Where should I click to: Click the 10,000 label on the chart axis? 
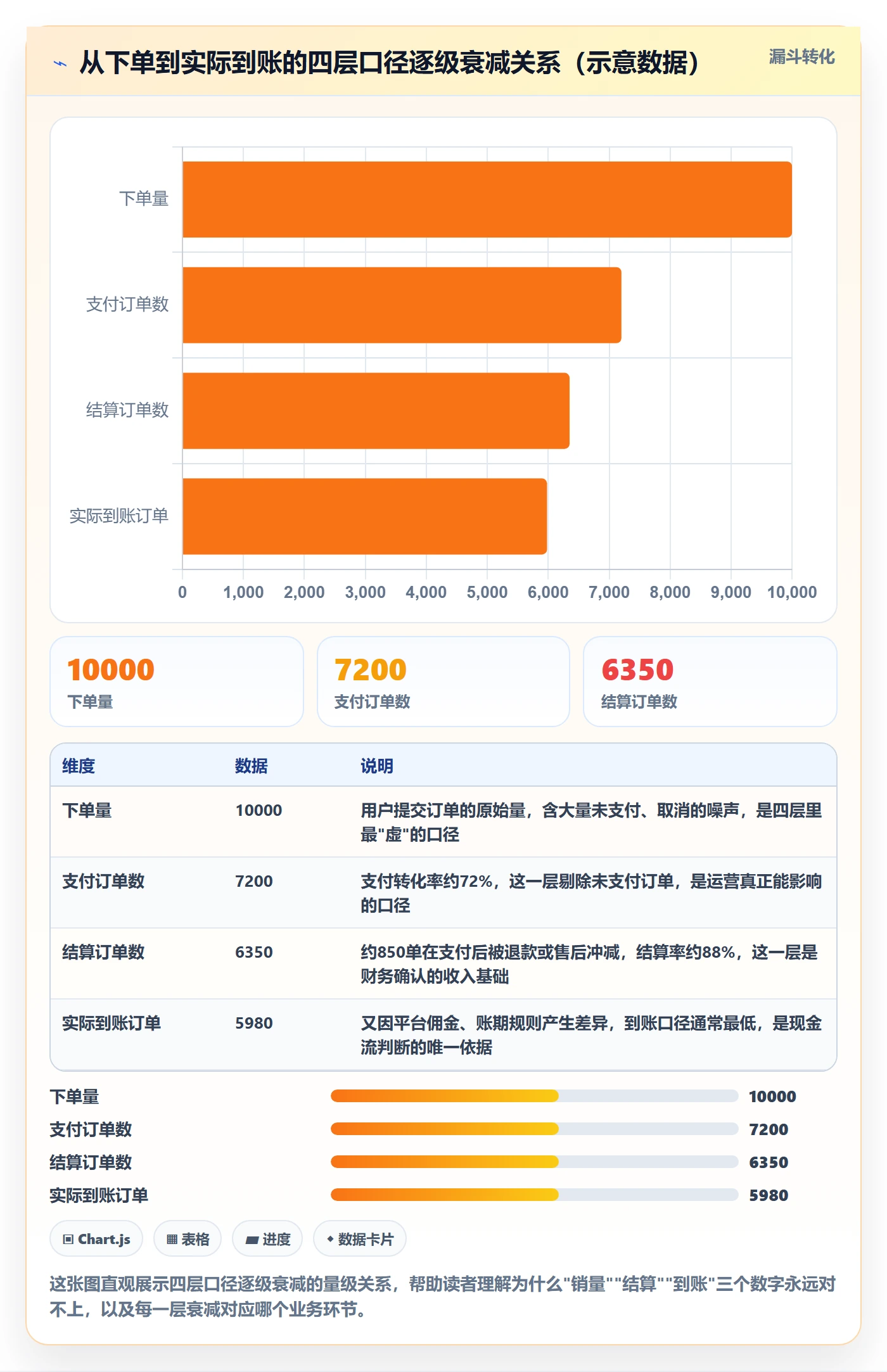[x=792, y=592]
